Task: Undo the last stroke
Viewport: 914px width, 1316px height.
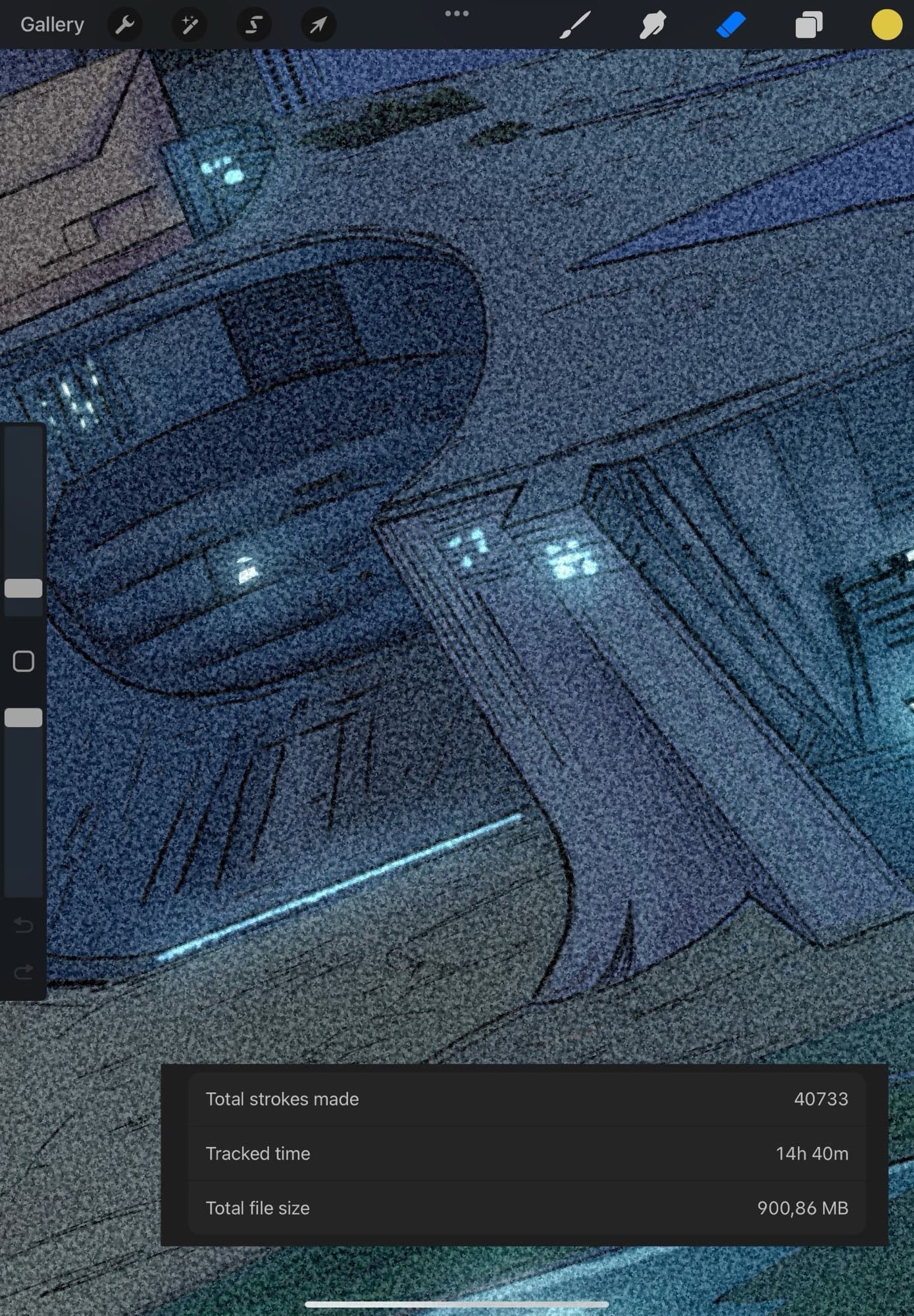Action: 24,926
